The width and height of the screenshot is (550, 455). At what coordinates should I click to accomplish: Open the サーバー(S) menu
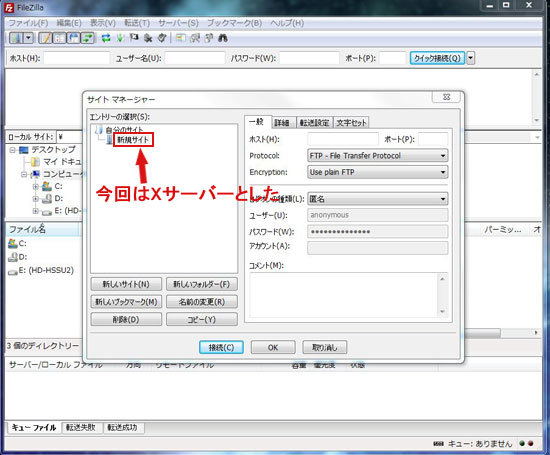pos(178,23)
